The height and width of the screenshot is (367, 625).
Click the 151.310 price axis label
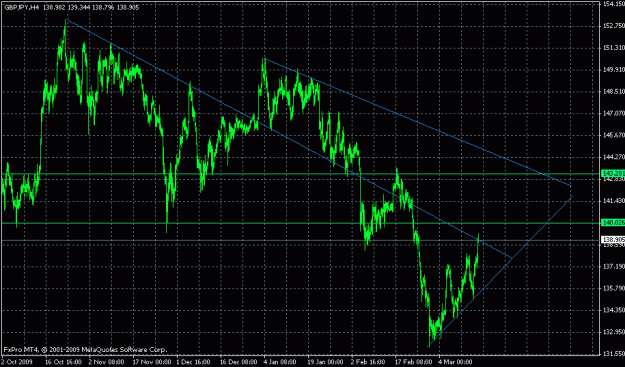[613, 48]
